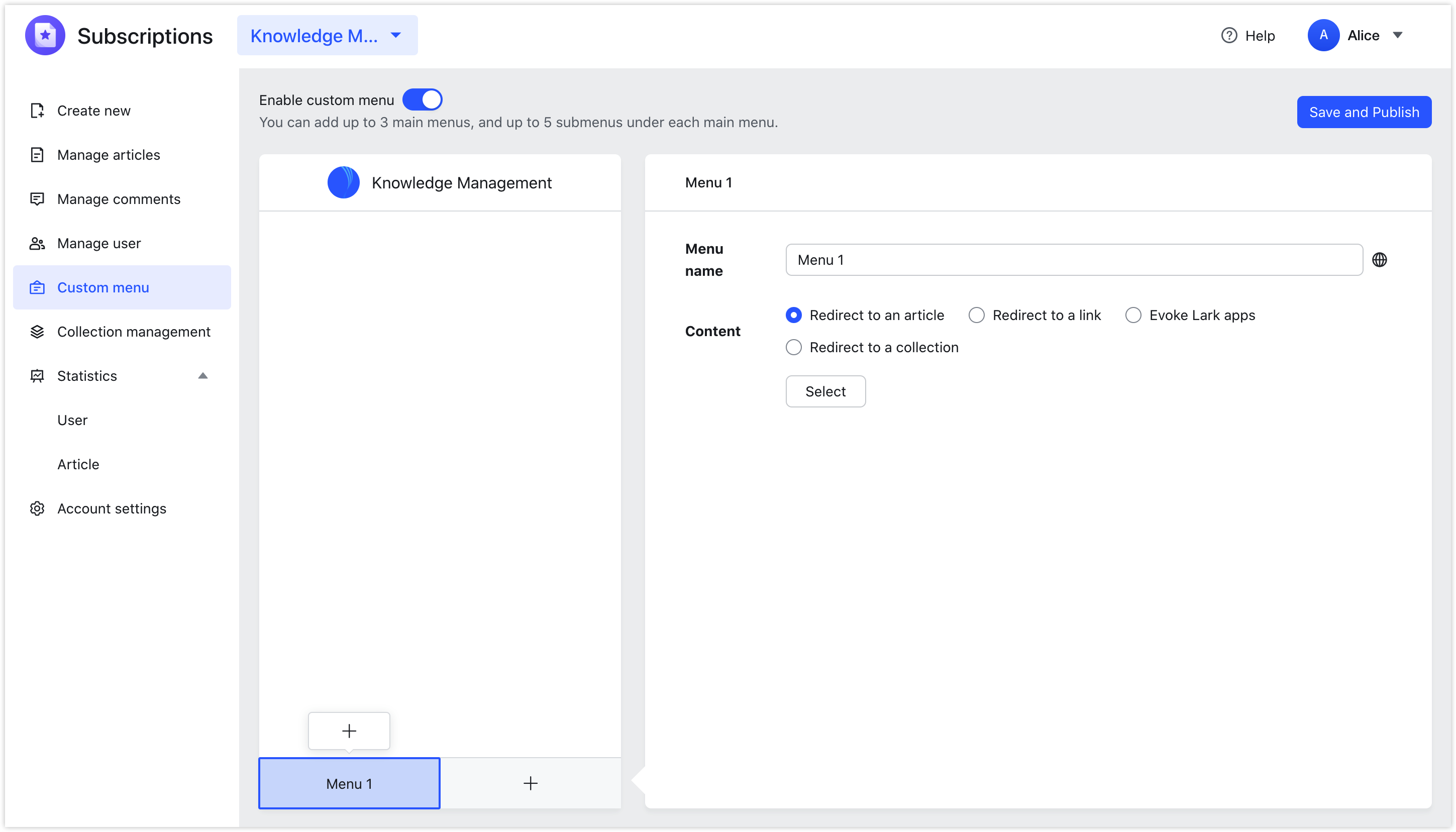Screen dimensions: 1456x832
Task: Open Manage comments from the sidebar
Action: pos(118,199)
